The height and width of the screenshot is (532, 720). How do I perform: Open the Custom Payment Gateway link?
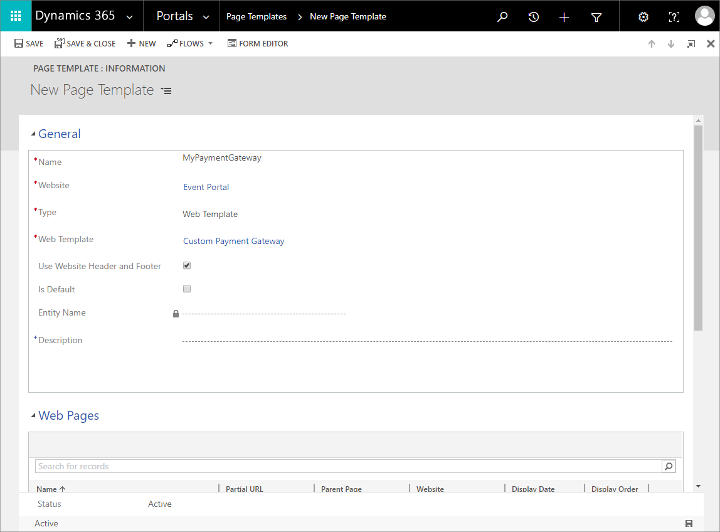(x=234, y=241)
